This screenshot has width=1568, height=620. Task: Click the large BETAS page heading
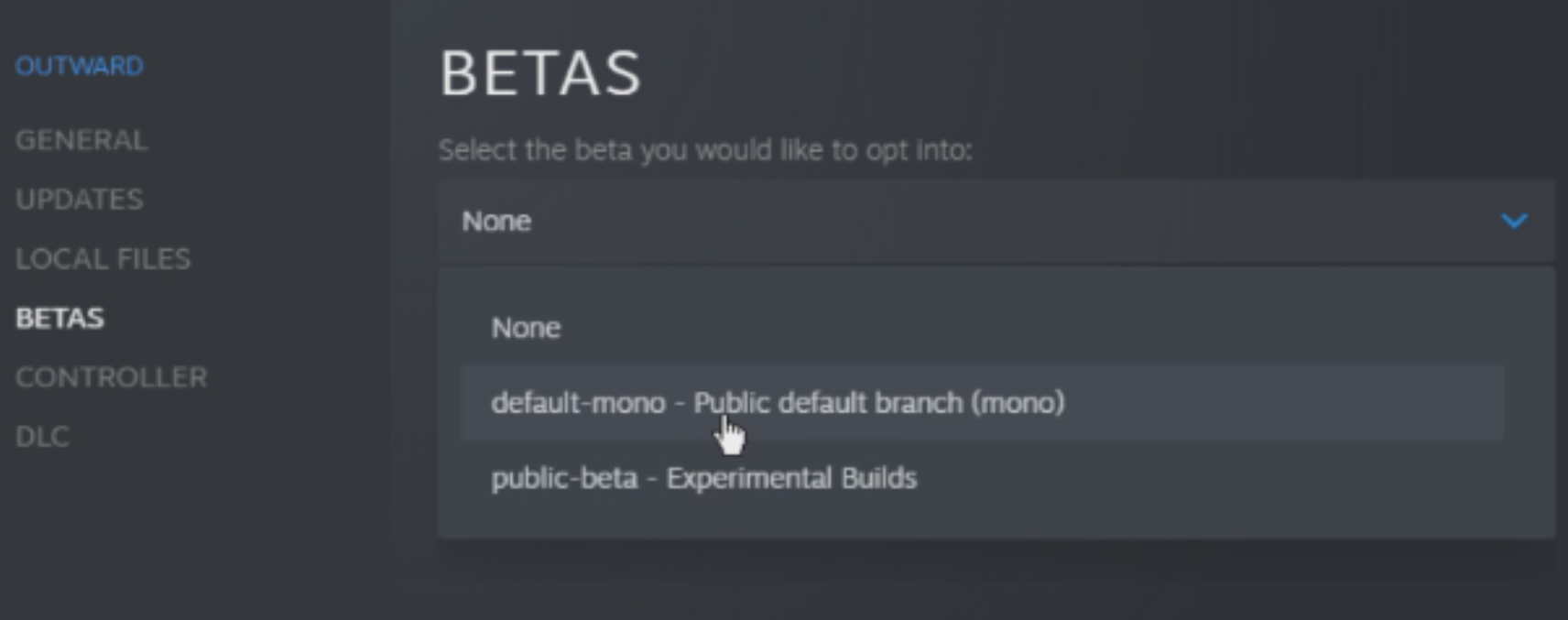tap(540, 73)
